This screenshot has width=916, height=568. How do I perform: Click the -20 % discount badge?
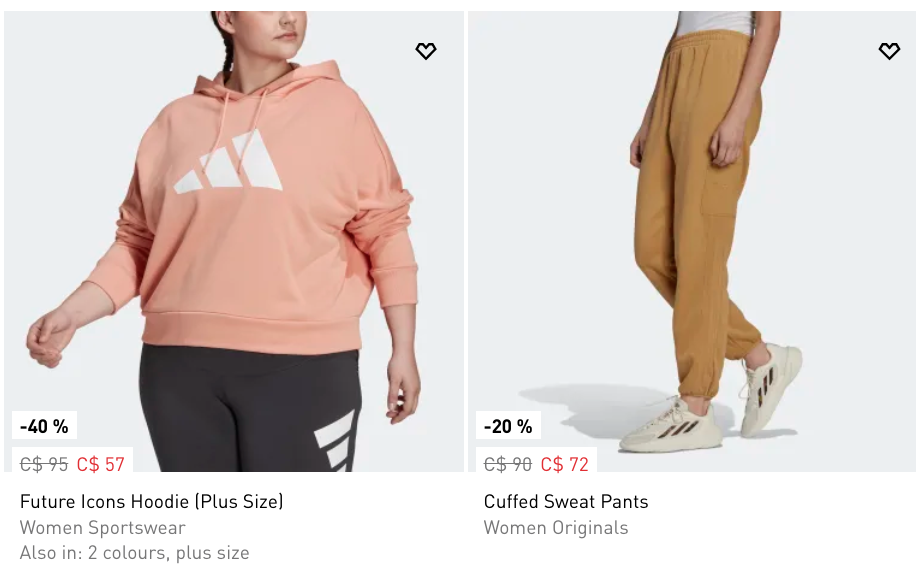click(x=508, y=426)
